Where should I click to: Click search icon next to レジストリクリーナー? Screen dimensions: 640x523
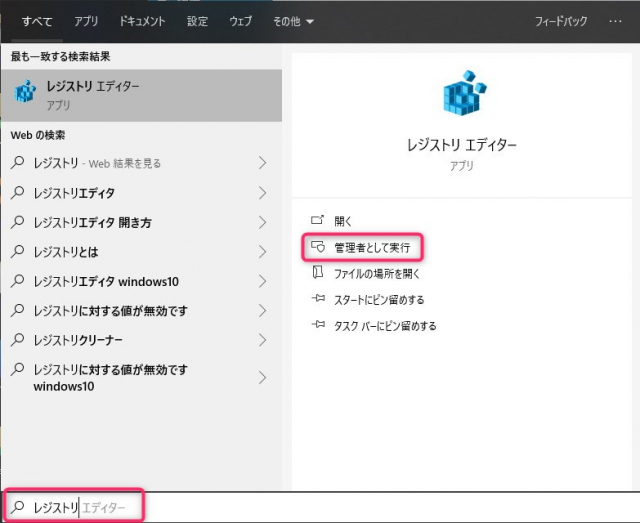(18, 339)
